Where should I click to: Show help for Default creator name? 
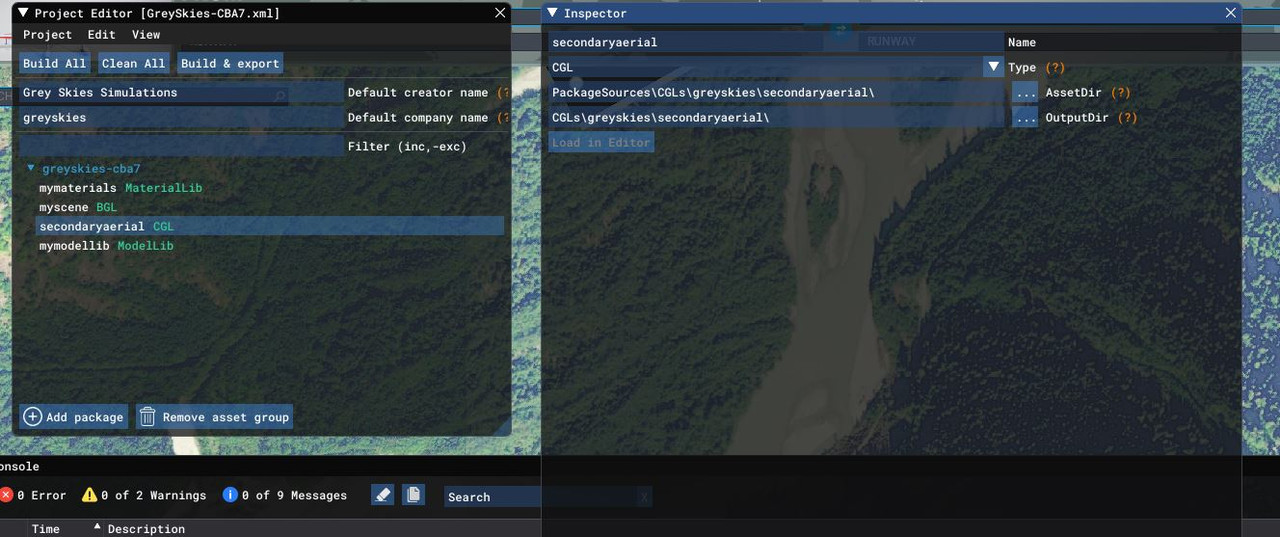pyautogui.click(x=503, y=92)
